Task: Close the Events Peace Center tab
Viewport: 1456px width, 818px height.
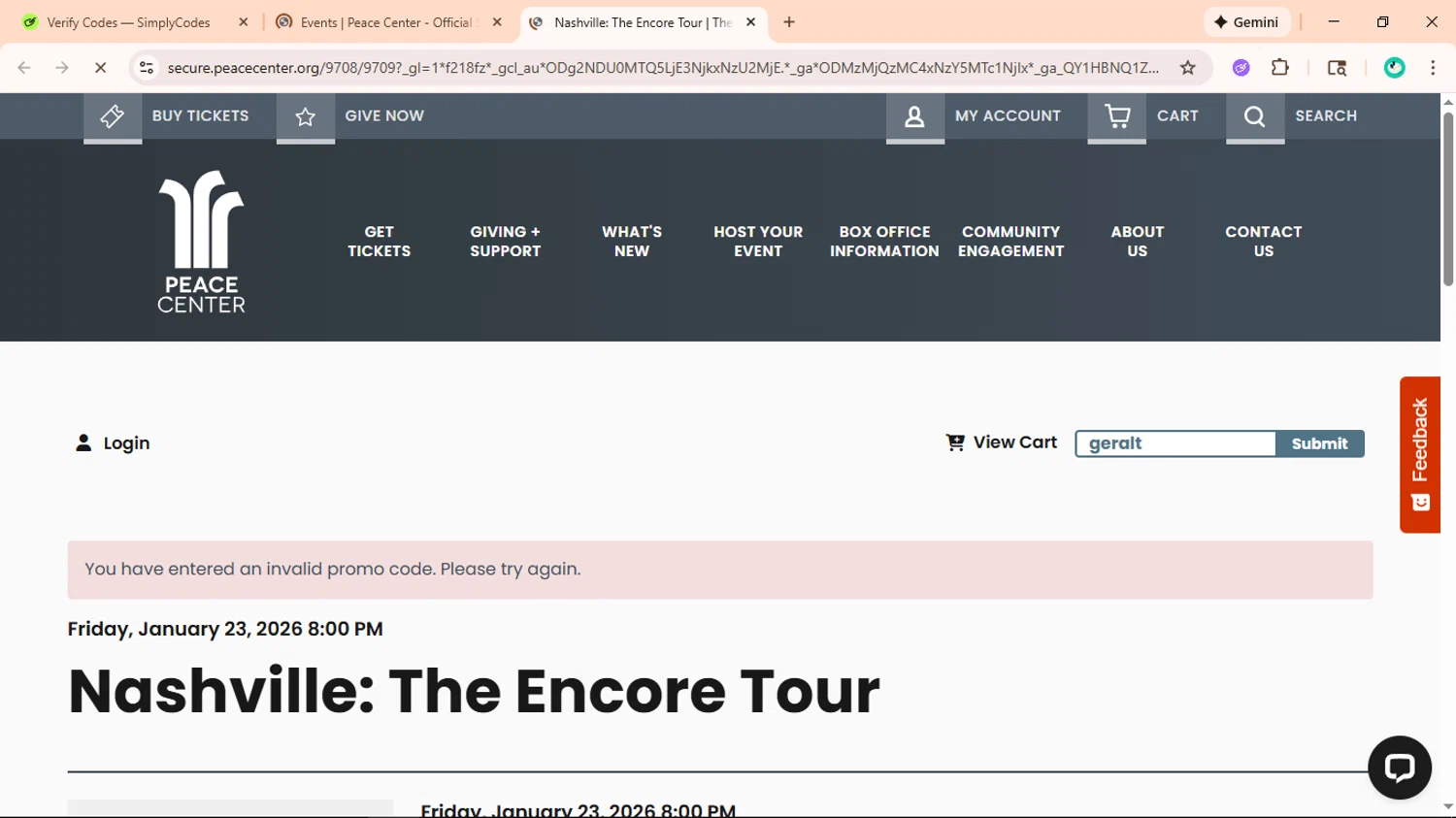Action: (x=497, y=22)
